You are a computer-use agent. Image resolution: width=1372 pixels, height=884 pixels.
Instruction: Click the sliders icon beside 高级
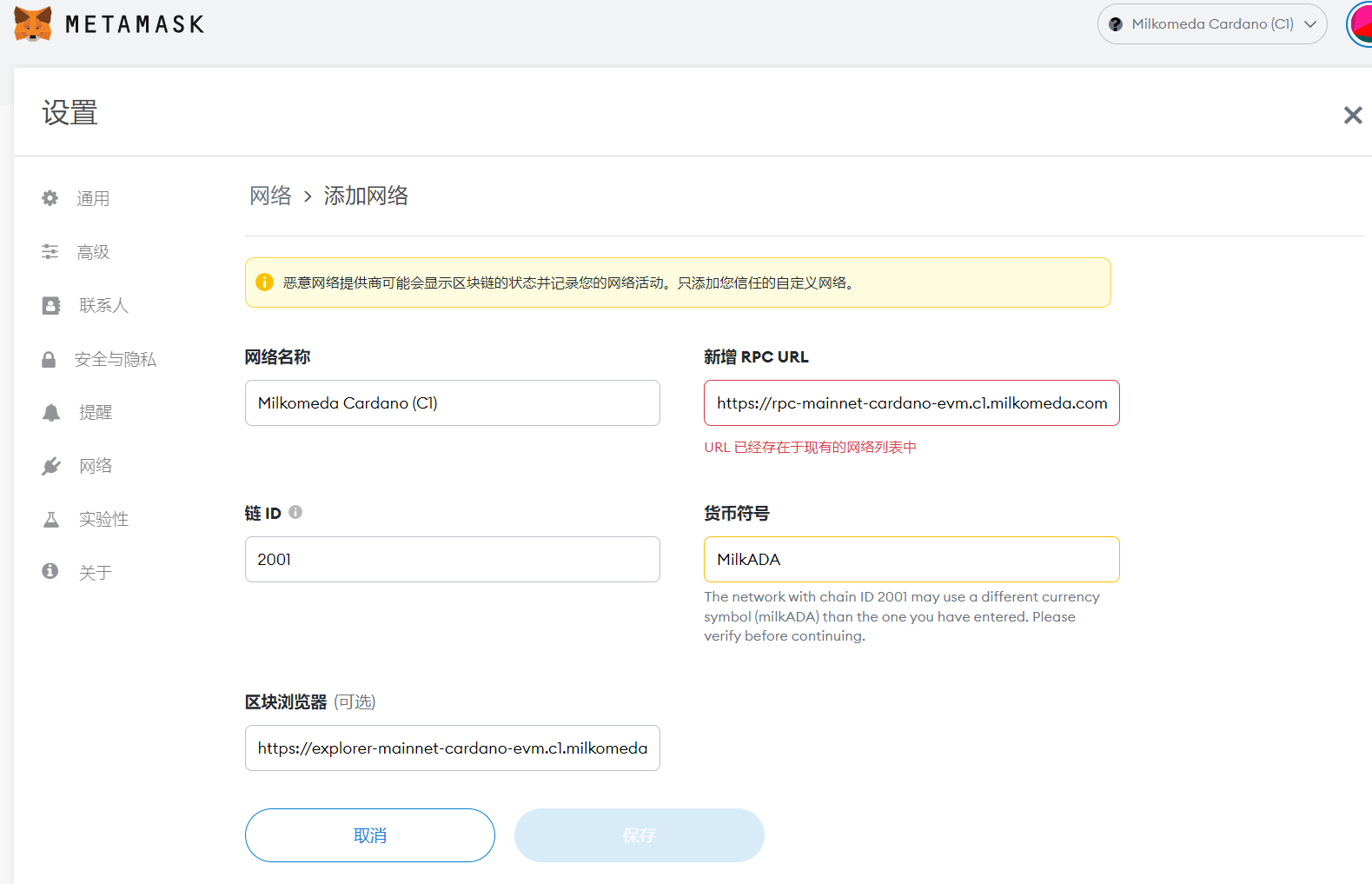(50, 252)
